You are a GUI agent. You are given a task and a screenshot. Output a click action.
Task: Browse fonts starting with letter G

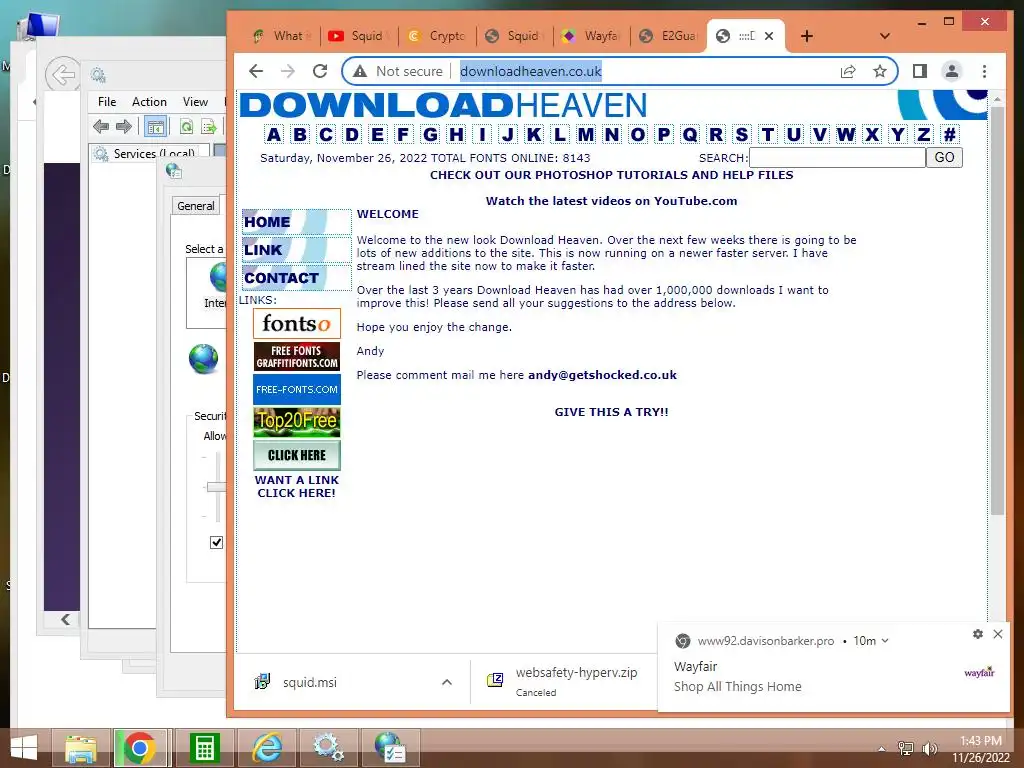[430, 135]
